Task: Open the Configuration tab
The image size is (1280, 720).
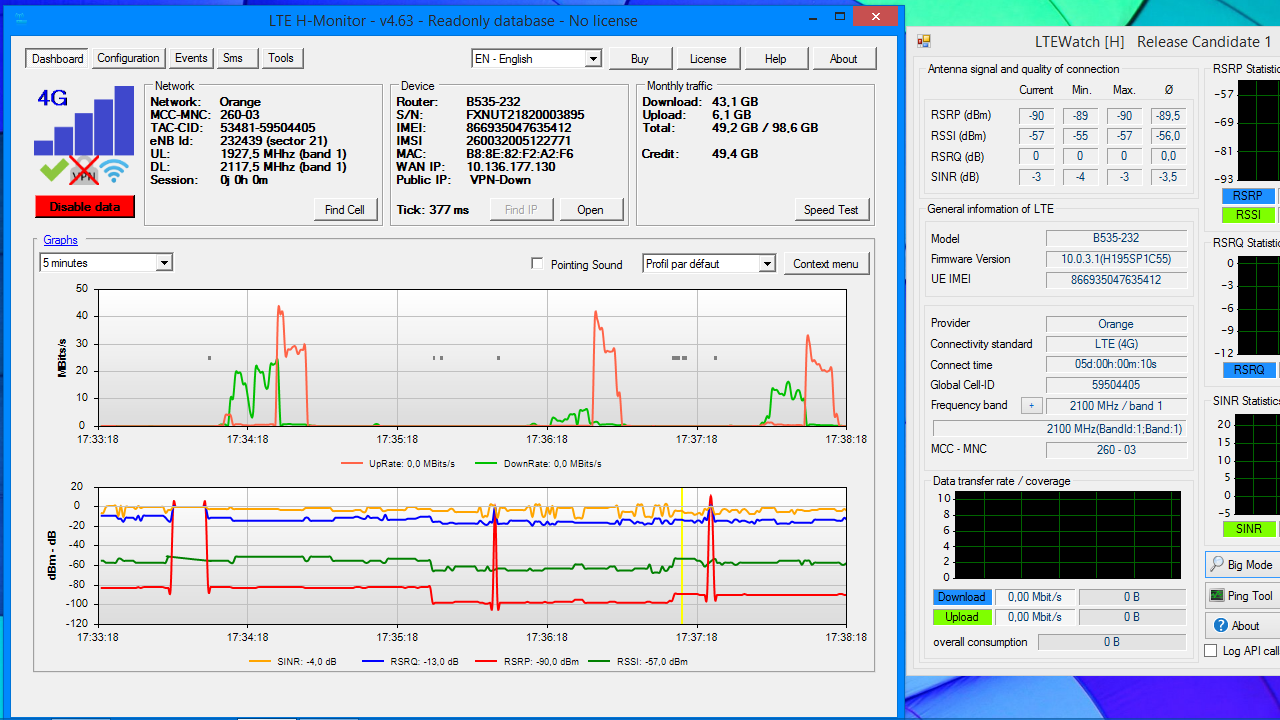Action: tap(128, 58)
